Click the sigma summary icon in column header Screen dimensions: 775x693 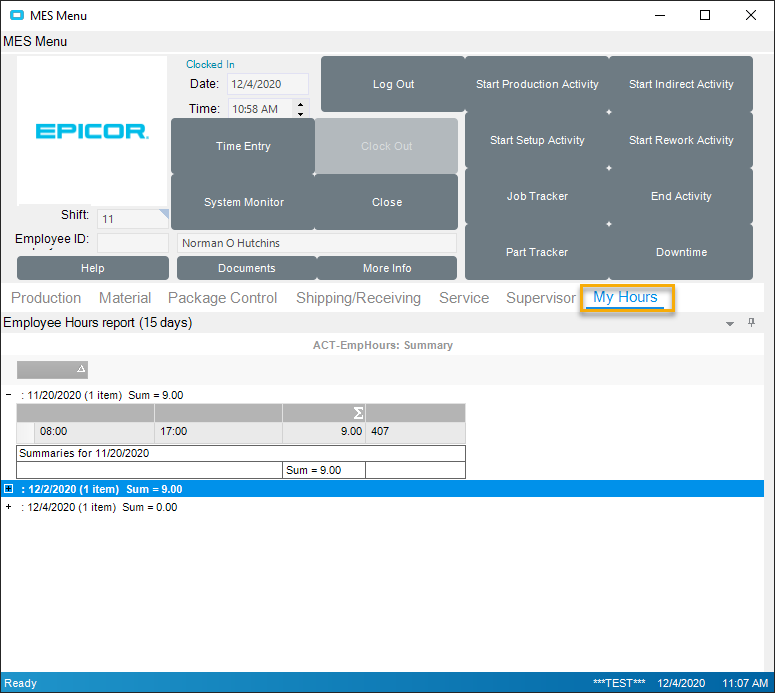click(358, 412)
